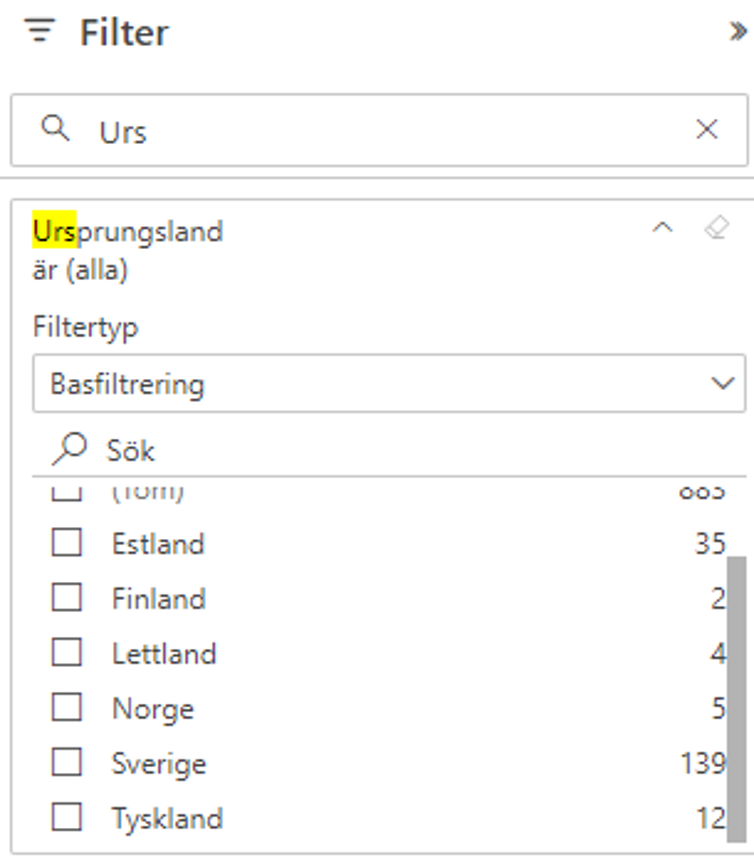Open the Basfiltrering filter type dropdown

pos(389,383)
